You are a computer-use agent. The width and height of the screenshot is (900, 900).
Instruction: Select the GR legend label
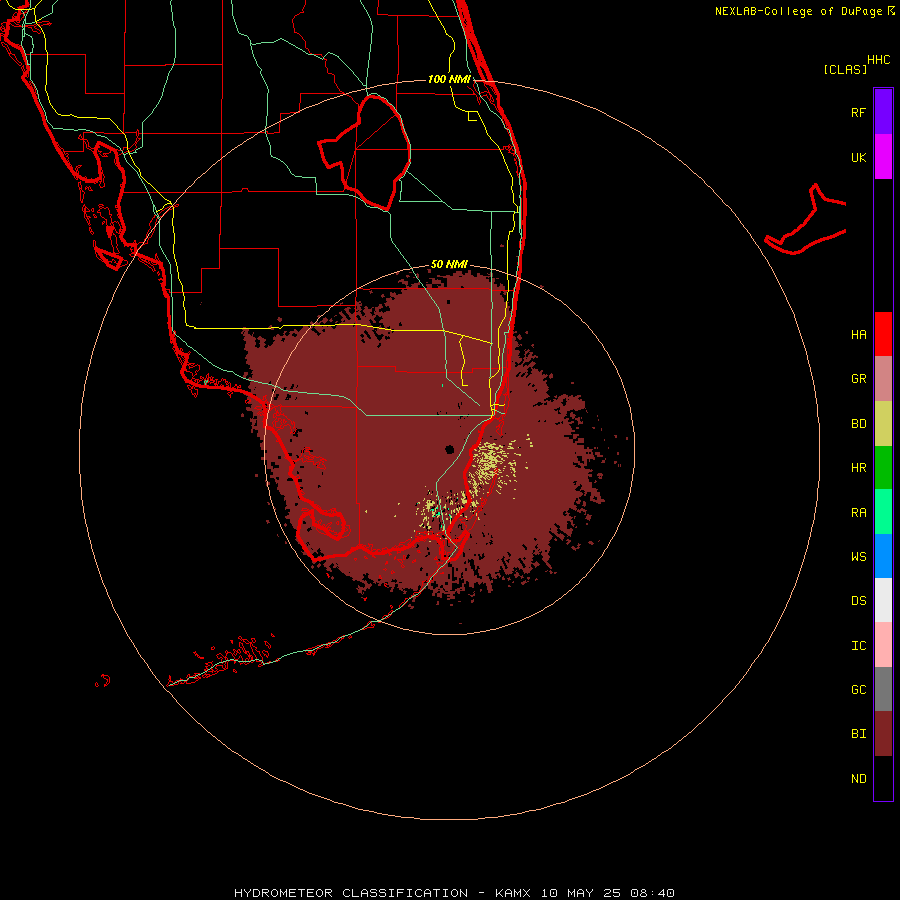[858, 379]
